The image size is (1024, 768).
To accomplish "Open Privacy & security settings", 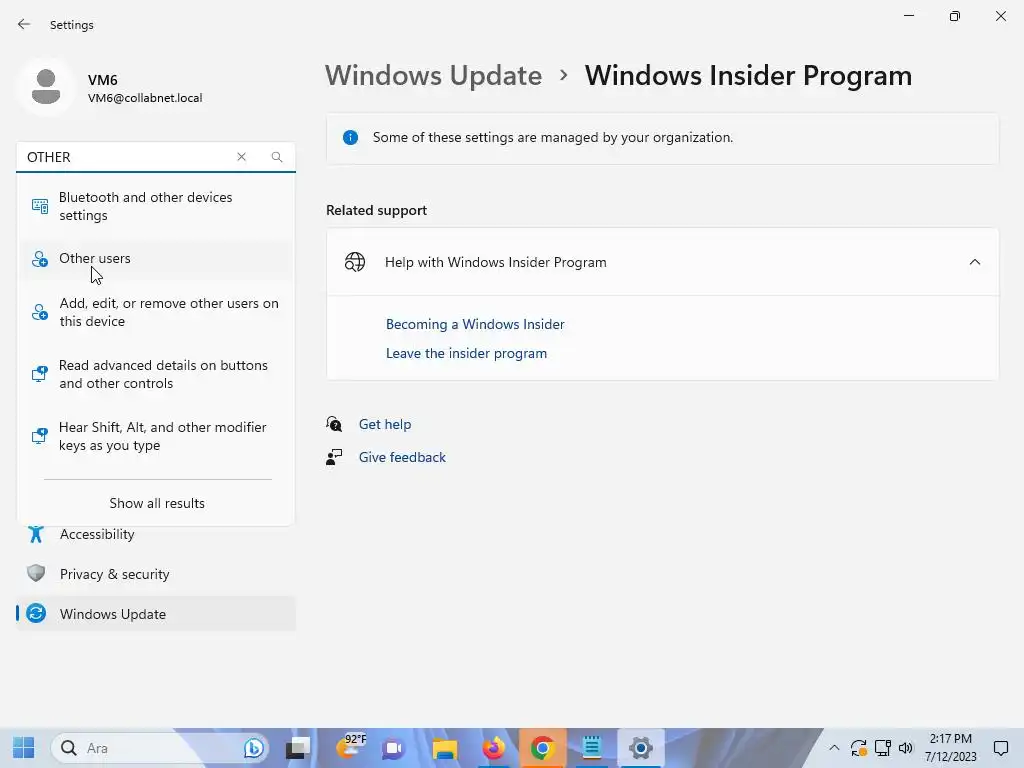I will click(155, 574).
